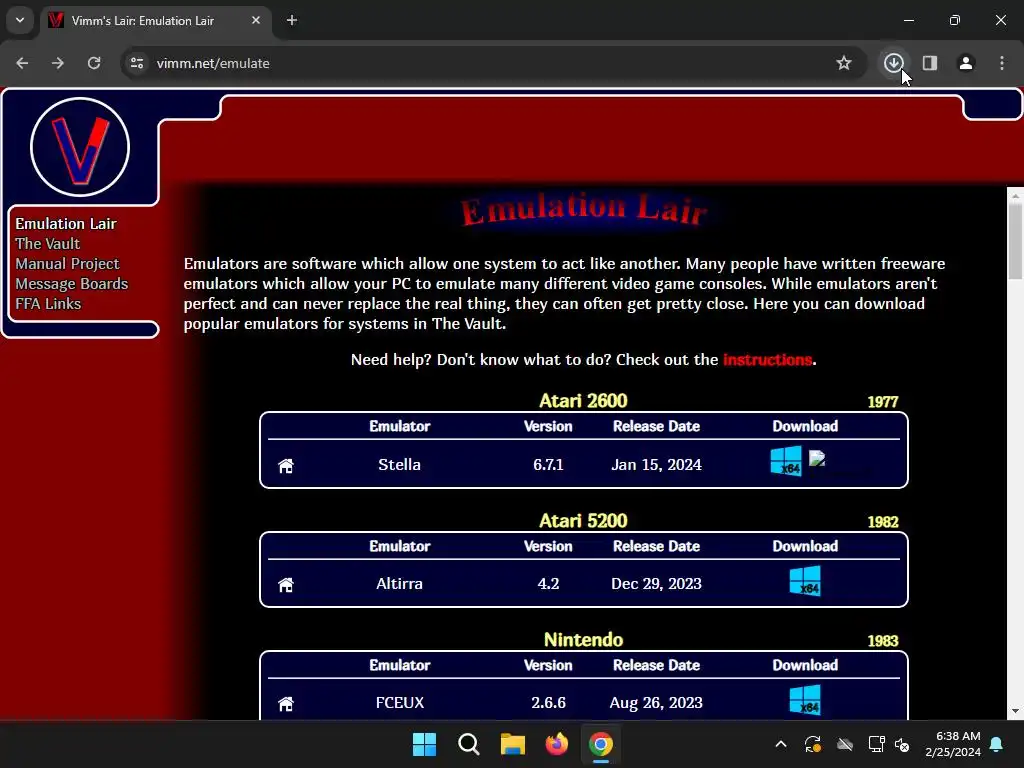Go back to previous page

coord(22,63)
